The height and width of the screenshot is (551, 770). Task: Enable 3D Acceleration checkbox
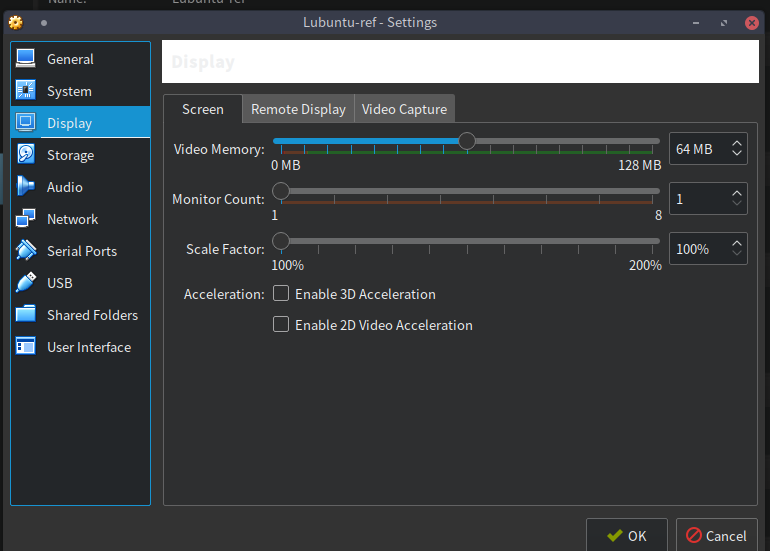click(x=281, y=294)
